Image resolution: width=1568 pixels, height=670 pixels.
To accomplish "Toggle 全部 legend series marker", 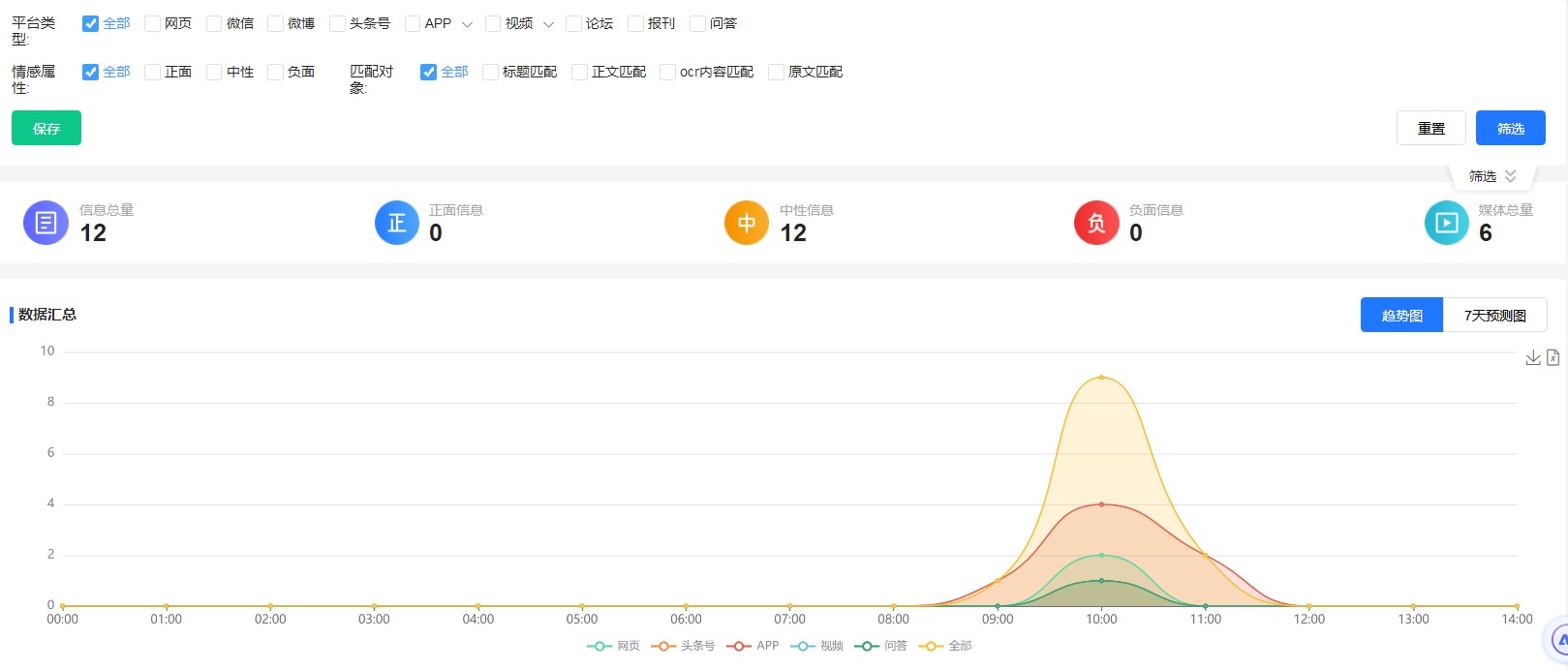I will click(931, 646).
